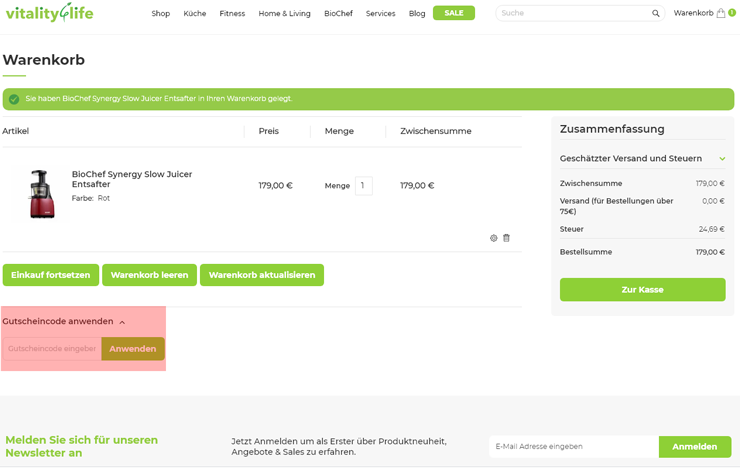Open the Warenkorb header link

pyautogui.click(x=693, y=13)
